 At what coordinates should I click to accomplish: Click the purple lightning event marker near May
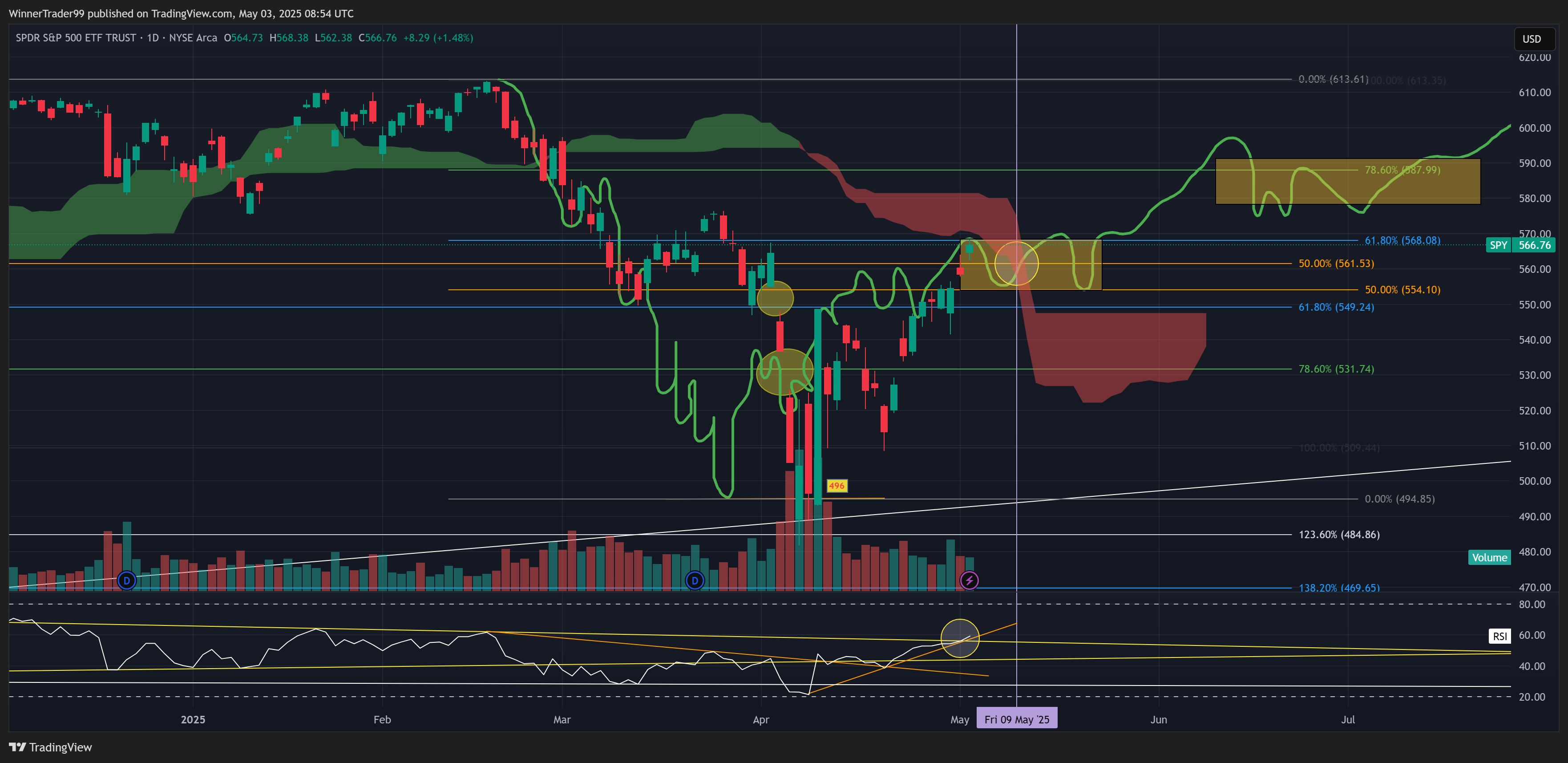[x=969, y=580]
